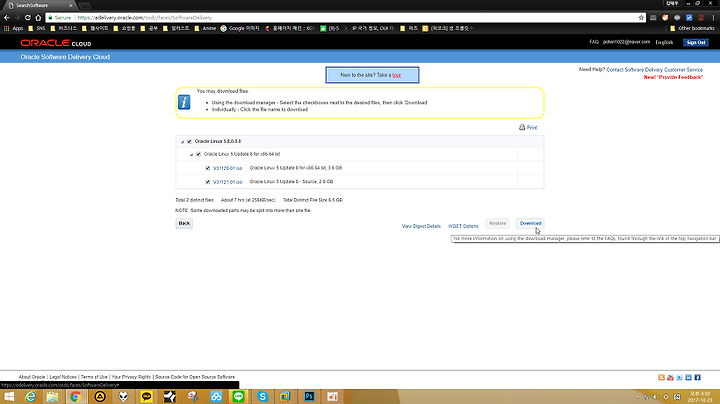Switch to Chrome in the taskbar

point(76,397)
